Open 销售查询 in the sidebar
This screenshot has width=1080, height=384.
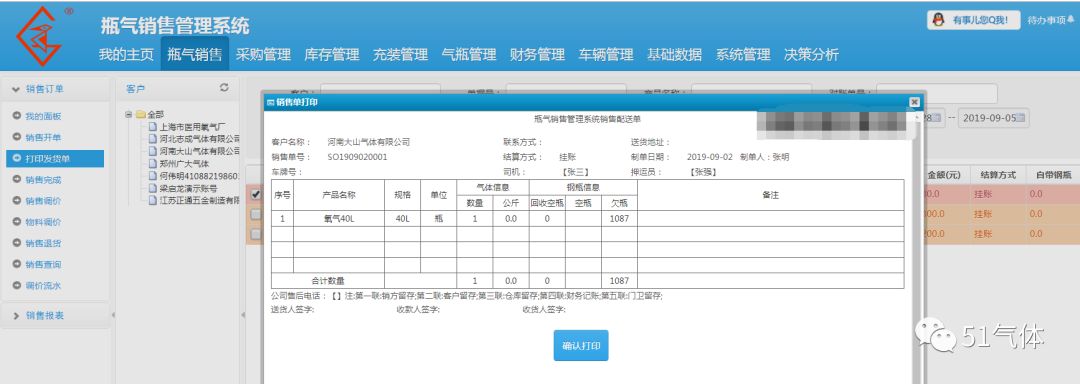click(43, 264)
